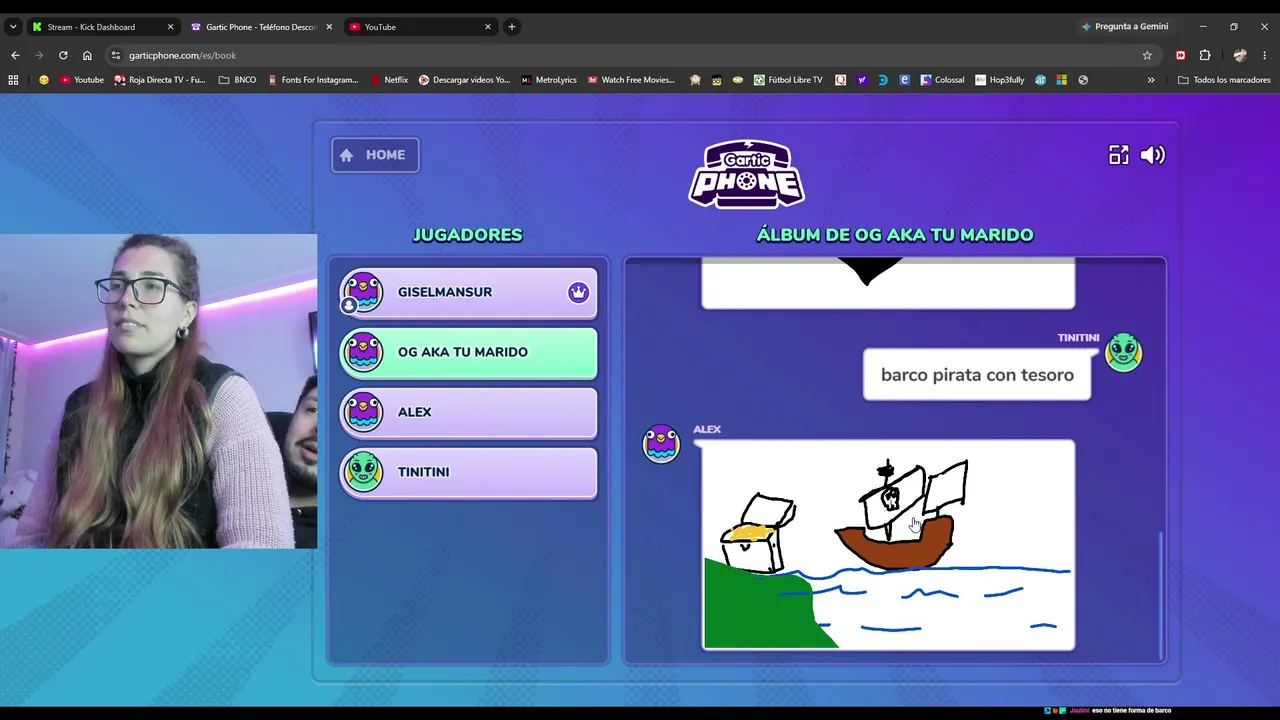The width and height of the screenshot is (1280, 720).
Task: Click the smiley emoji bookmark icon
Action: point(43,80)
